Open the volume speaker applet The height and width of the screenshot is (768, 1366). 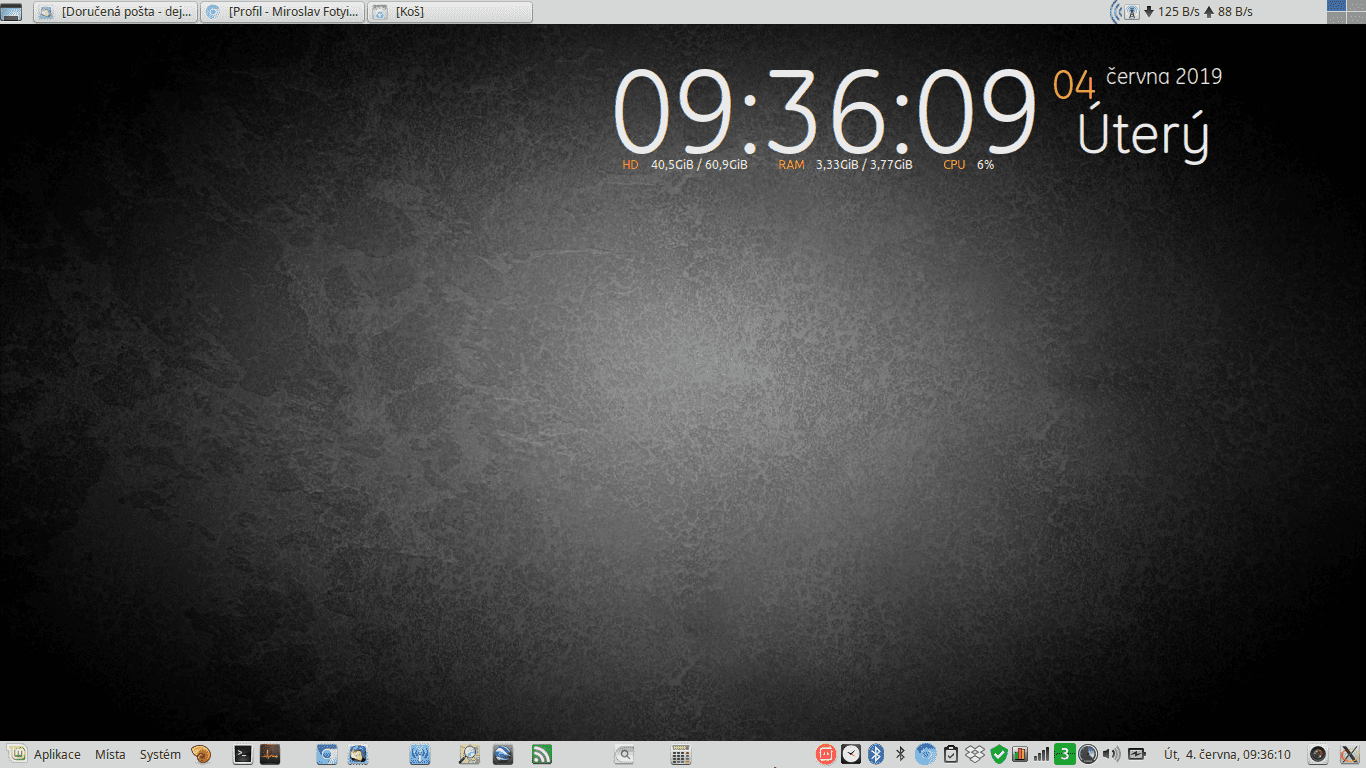pyautogui.click(x=1111, y=754)
